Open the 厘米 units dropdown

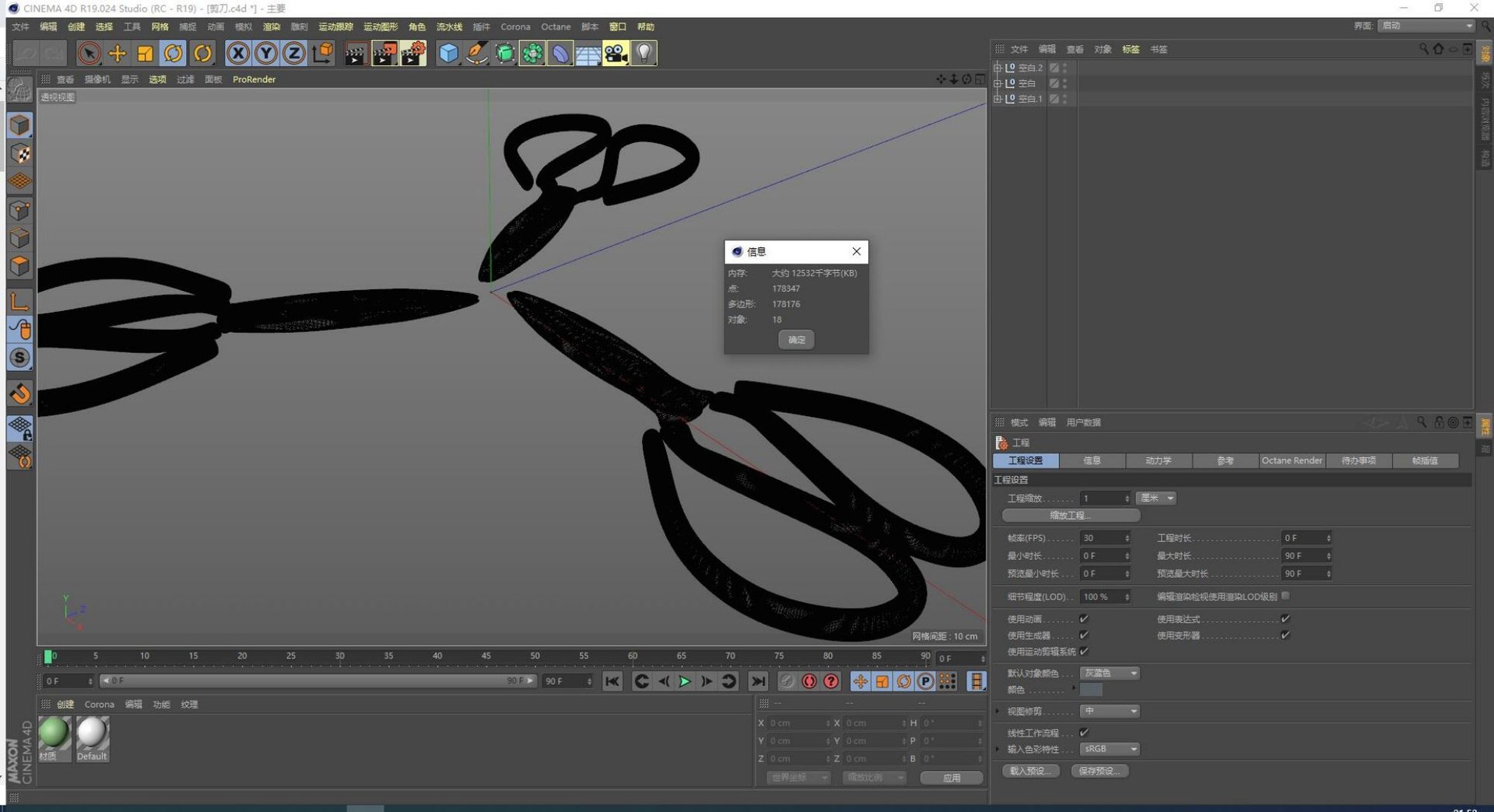click(x=1156, y=498)
